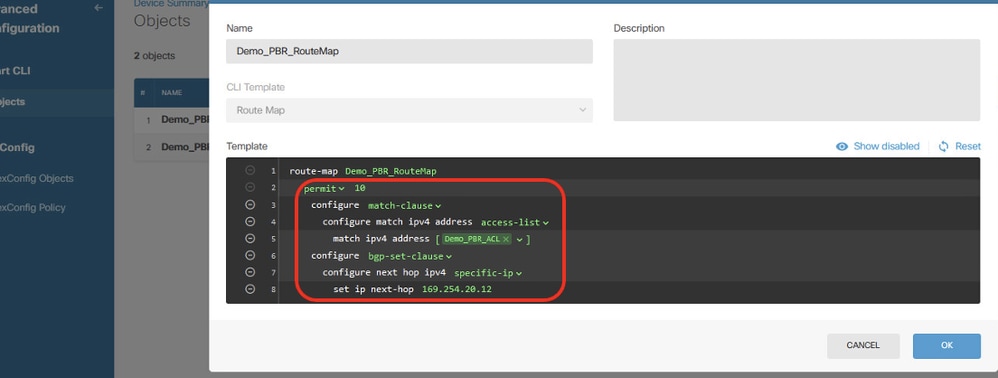The height and width of the screenshot is (378, 998).
Task: Click the Reset refresh icon
Action: tap(943, 146)
